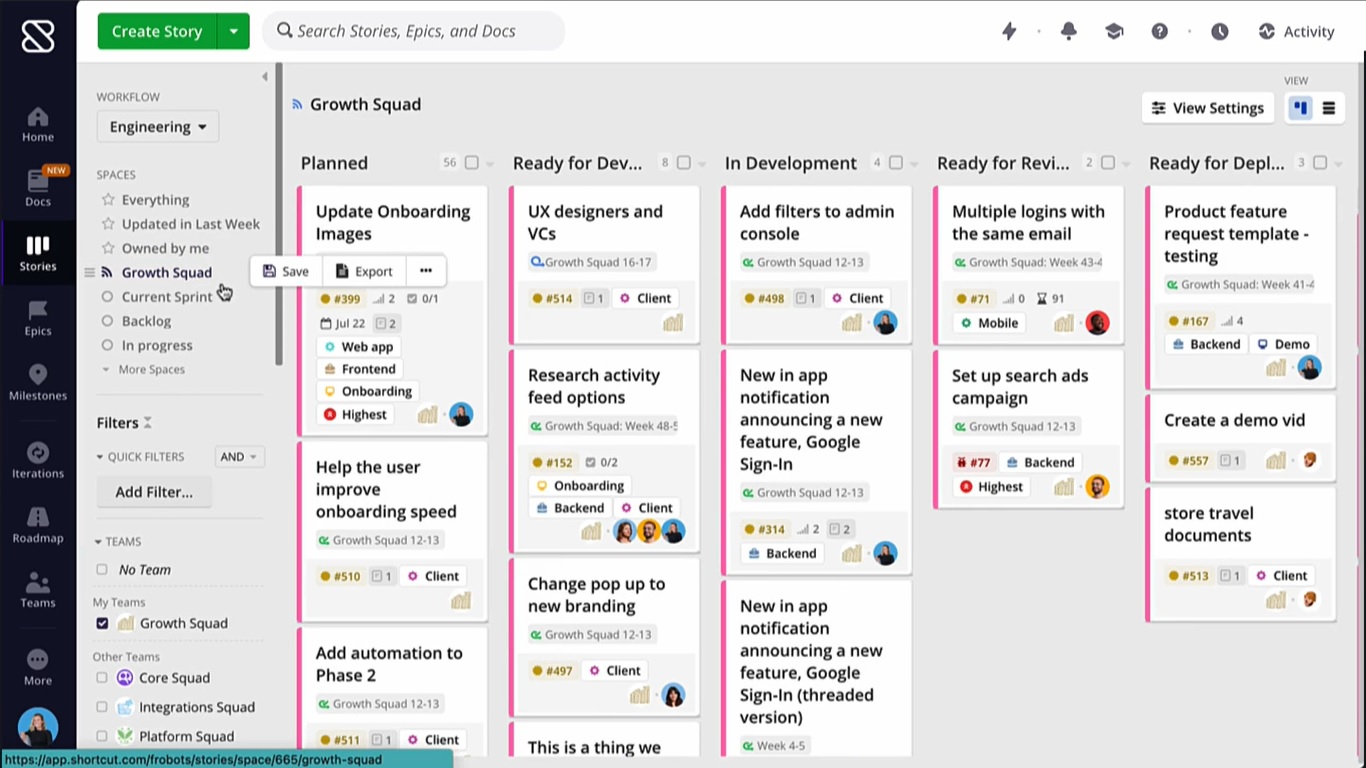The image size is (1366, 768).
Task: Choose Save from the context menu
Action: [x=285, y=270]
